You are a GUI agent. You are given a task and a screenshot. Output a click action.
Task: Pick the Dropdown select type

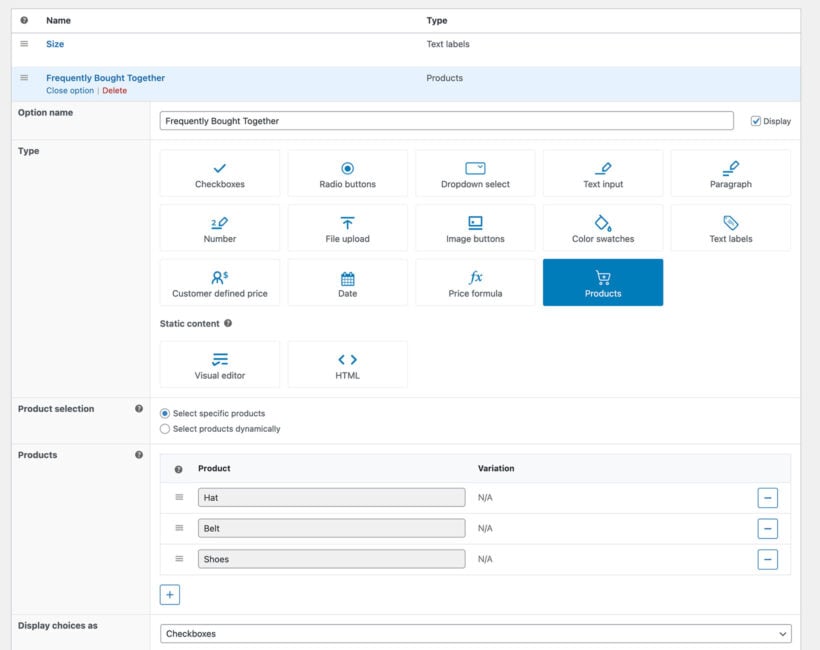(475, 174)
